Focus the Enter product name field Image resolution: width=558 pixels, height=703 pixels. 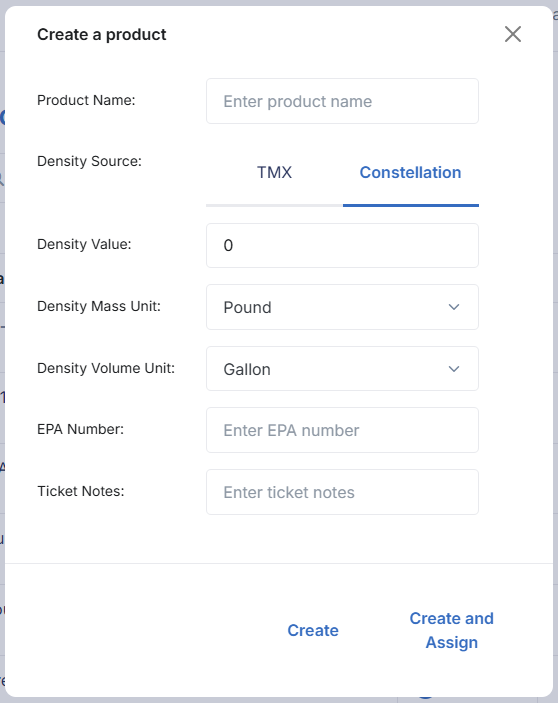(x=342, y=101)
